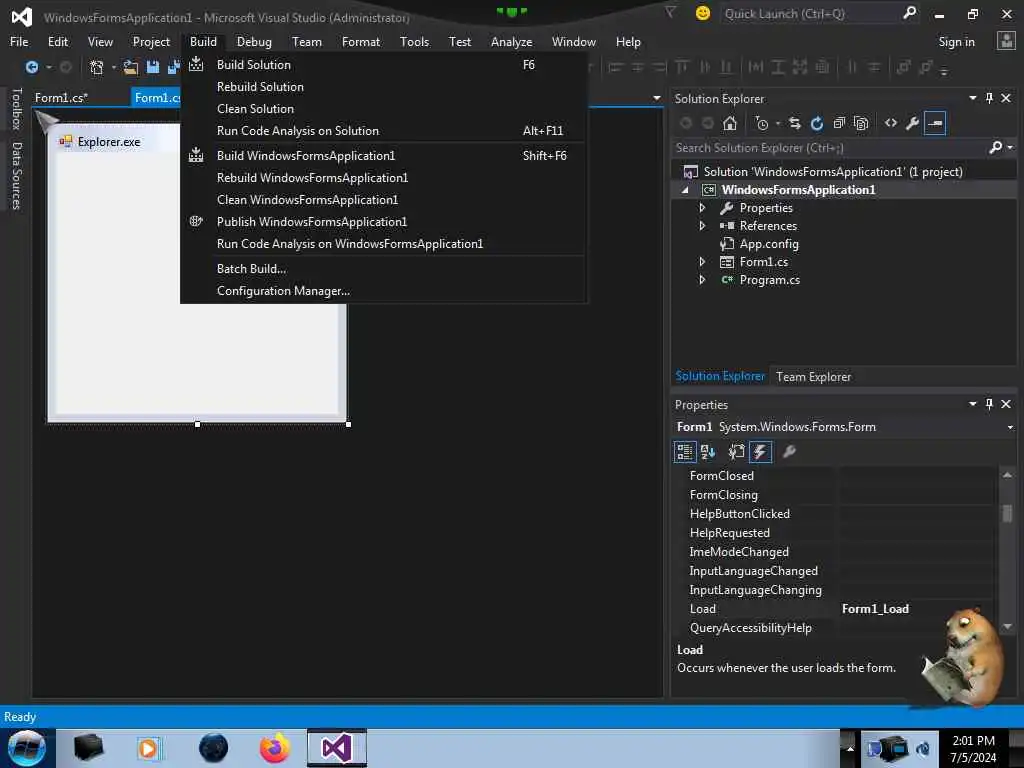Click the Quick Launch magnifier icon
This screenshot has height=768, width=1024.
tap(909, 13)
